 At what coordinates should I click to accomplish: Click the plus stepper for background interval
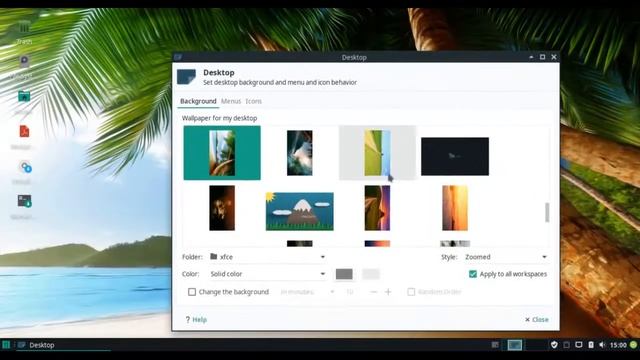(x=388, y=292)
